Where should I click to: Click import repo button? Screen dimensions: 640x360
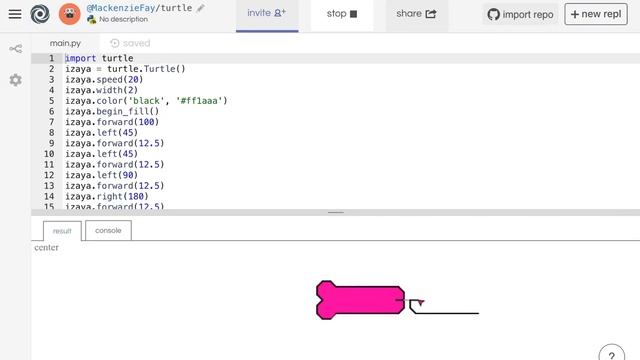pos(520,15)
